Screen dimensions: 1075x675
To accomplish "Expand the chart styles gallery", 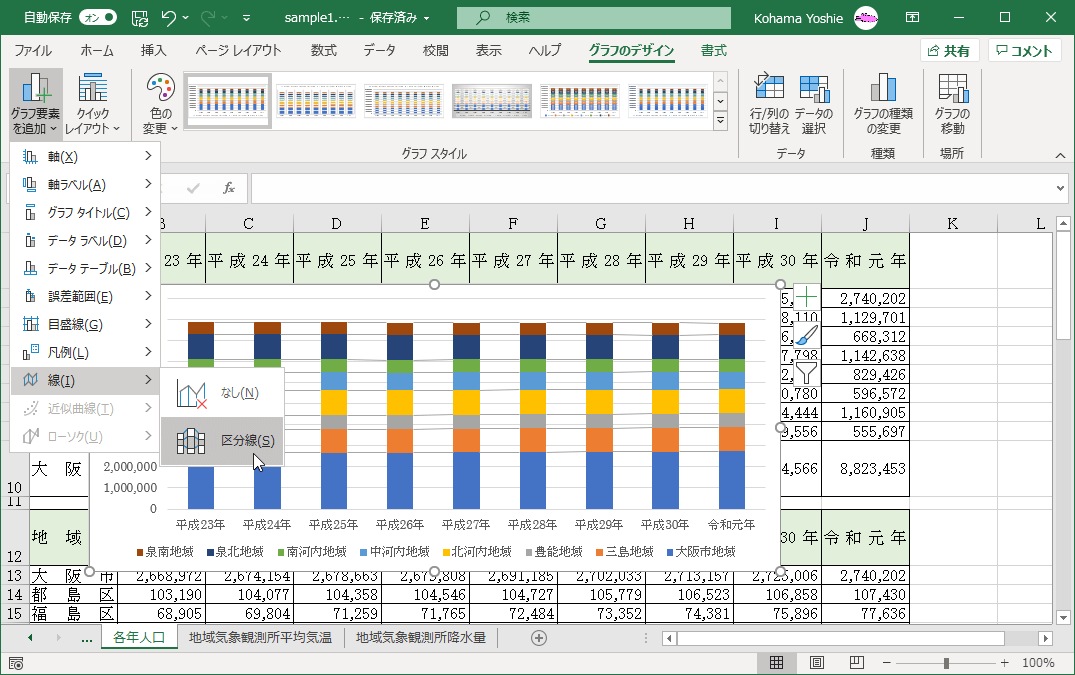I will pos(720,120).
